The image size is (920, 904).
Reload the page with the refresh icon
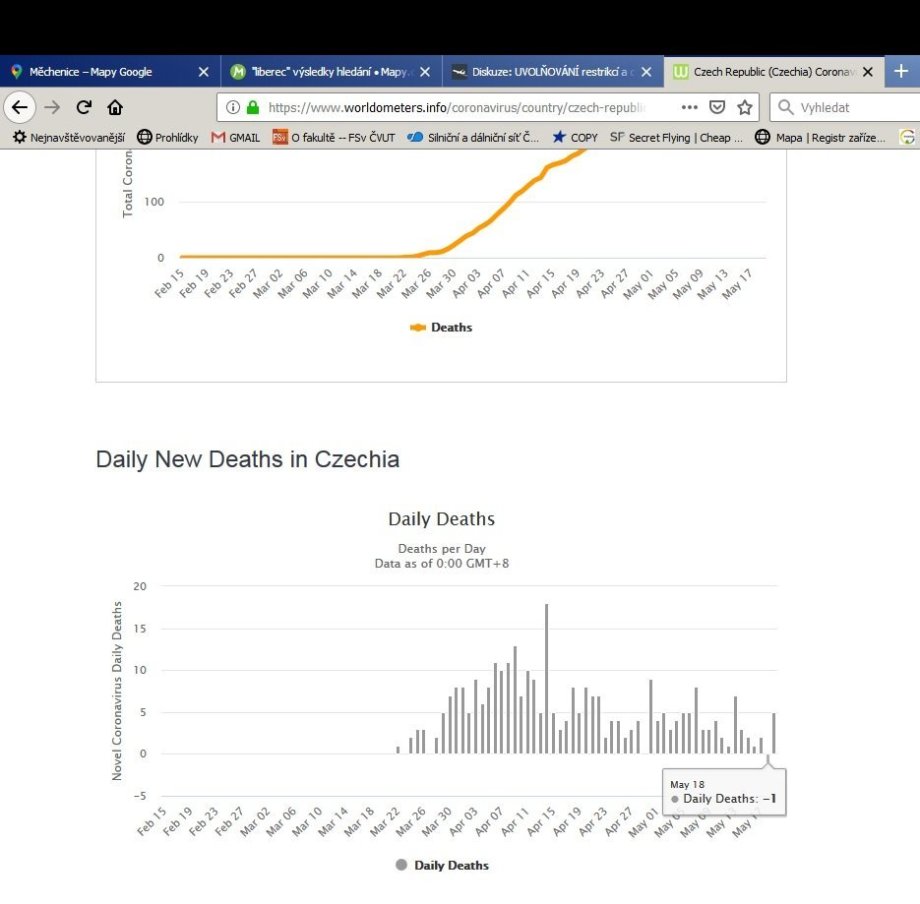(x=84, y=107)
